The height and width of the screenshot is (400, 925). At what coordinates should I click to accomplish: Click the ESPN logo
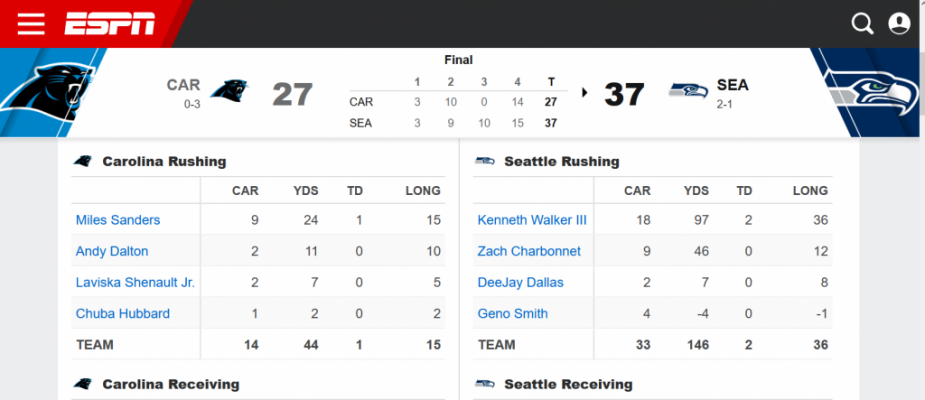pyautogui.click(x=110, y=24)
